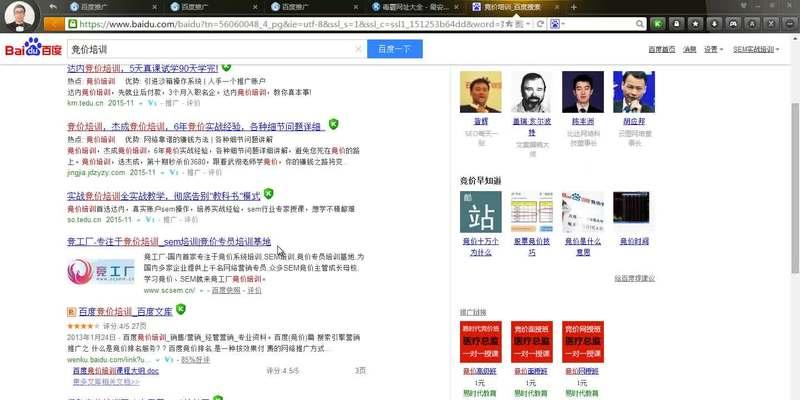
Task: Switch to the first 百度推广 tab
Action: click(113, 7)
